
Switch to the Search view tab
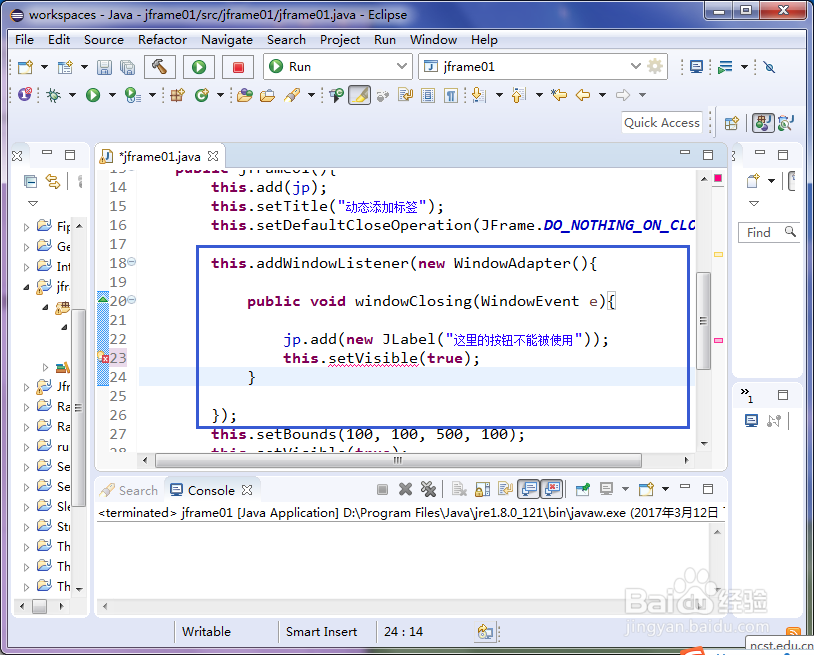pyautogui.click(x=129, y=490)
